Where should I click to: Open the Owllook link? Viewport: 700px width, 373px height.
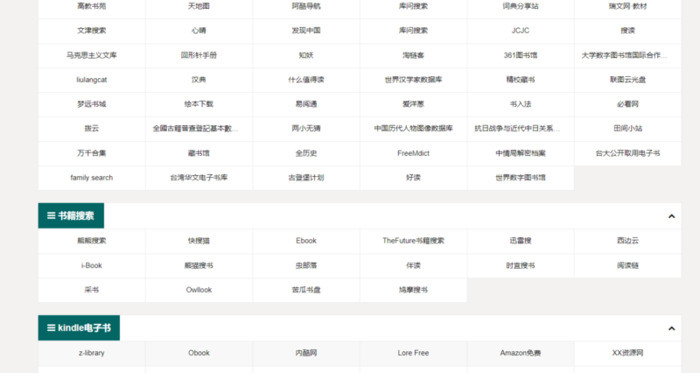pyautogui.click(x=199, y=290)
